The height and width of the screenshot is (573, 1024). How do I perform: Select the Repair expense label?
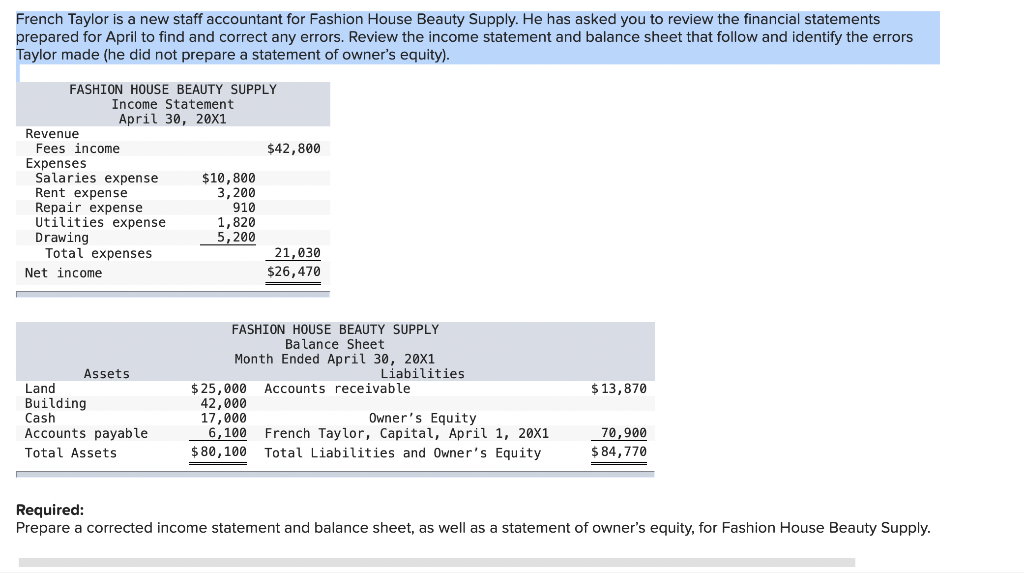(x=89, y=208)
